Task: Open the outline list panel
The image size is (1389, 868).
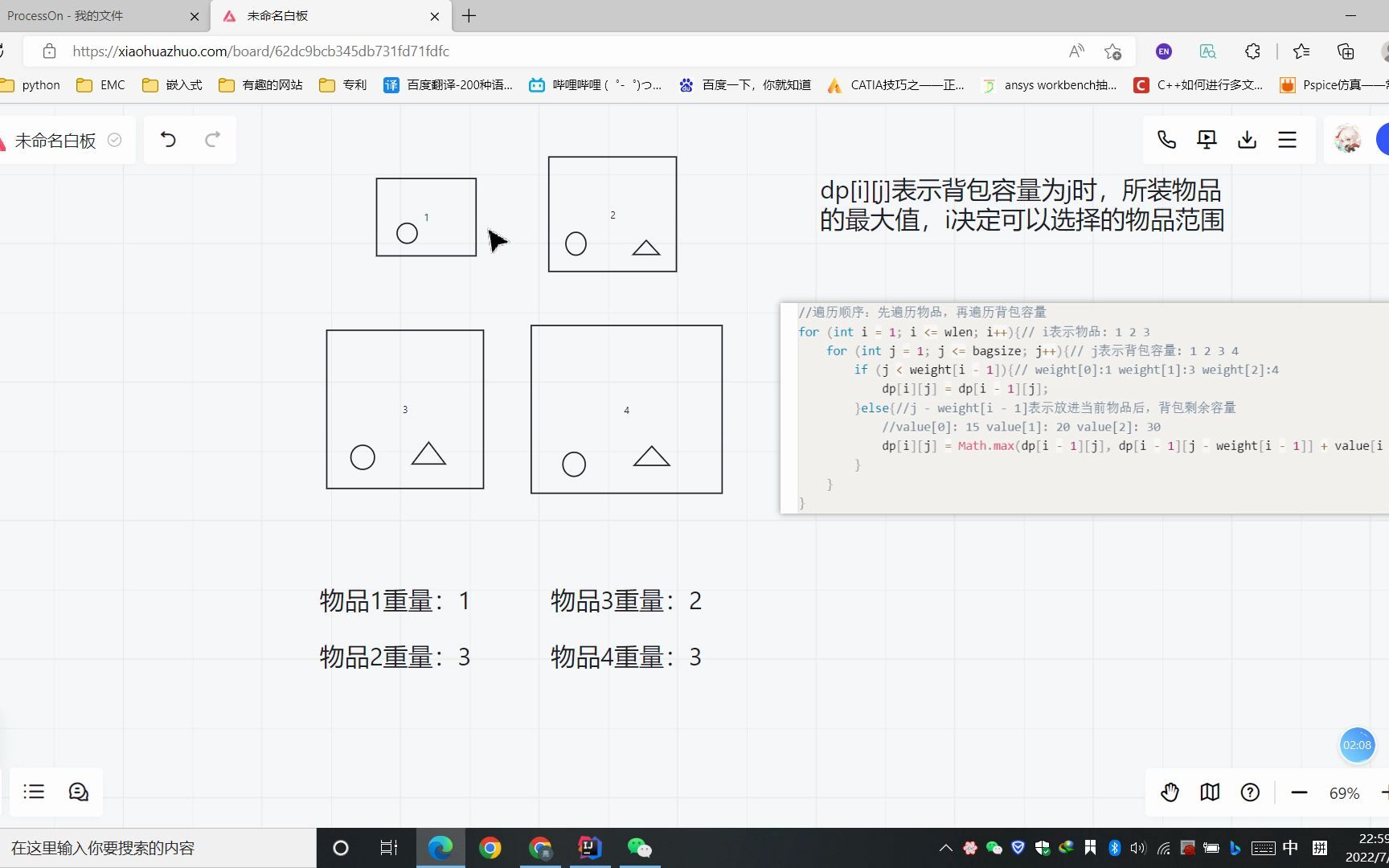Action: click(34, 792)
